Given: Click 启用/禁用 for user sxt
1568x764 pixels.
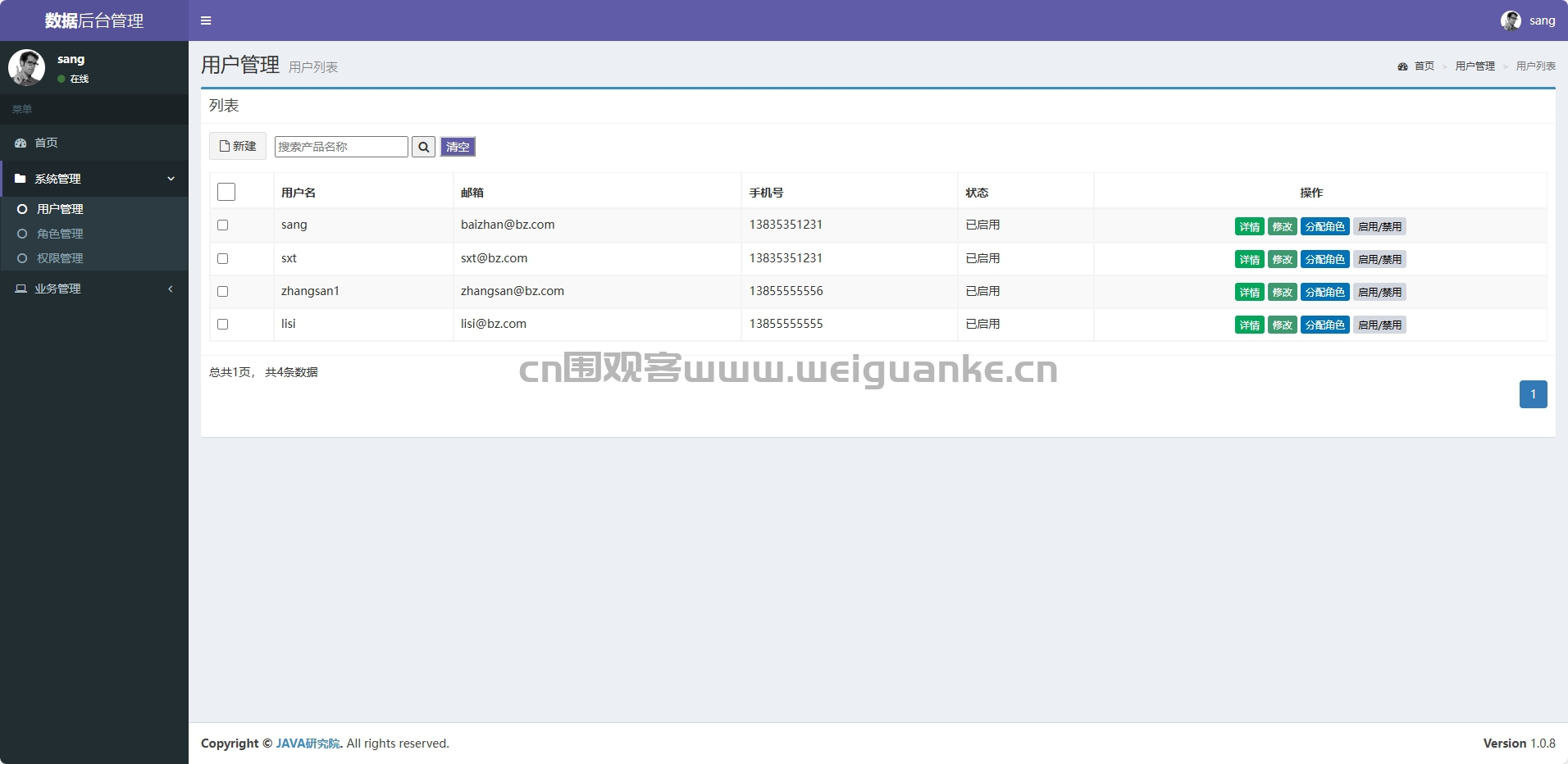Looking at the screenshot, I should point(1379,260).
